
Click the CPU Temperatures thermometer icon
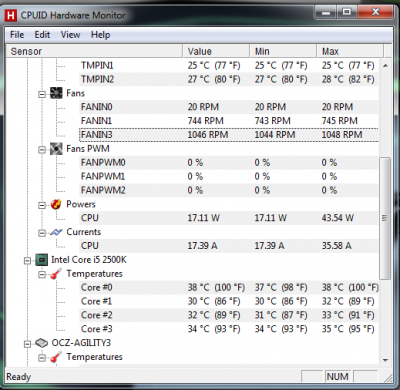(x=56, y=274)
